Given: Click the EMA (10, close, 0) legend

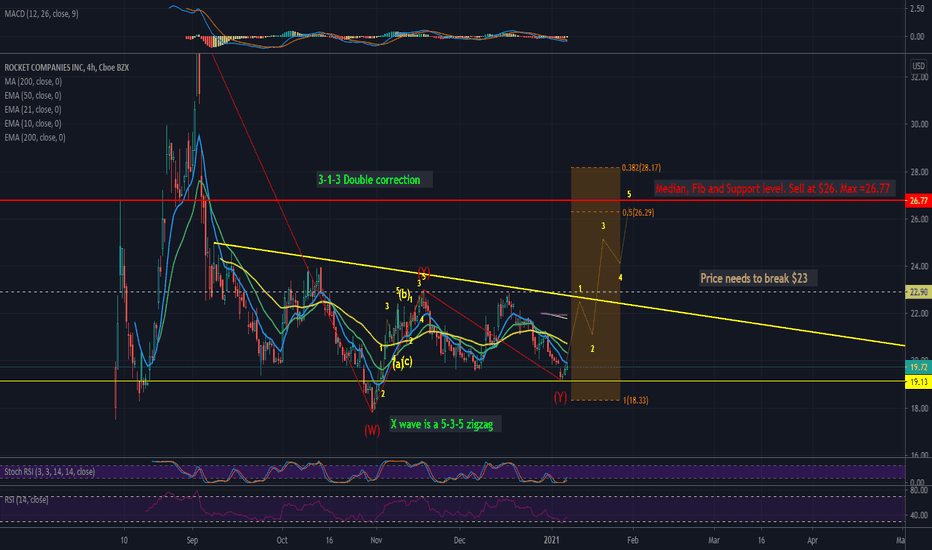Looking at the screenshot, I should click(33, 124).
